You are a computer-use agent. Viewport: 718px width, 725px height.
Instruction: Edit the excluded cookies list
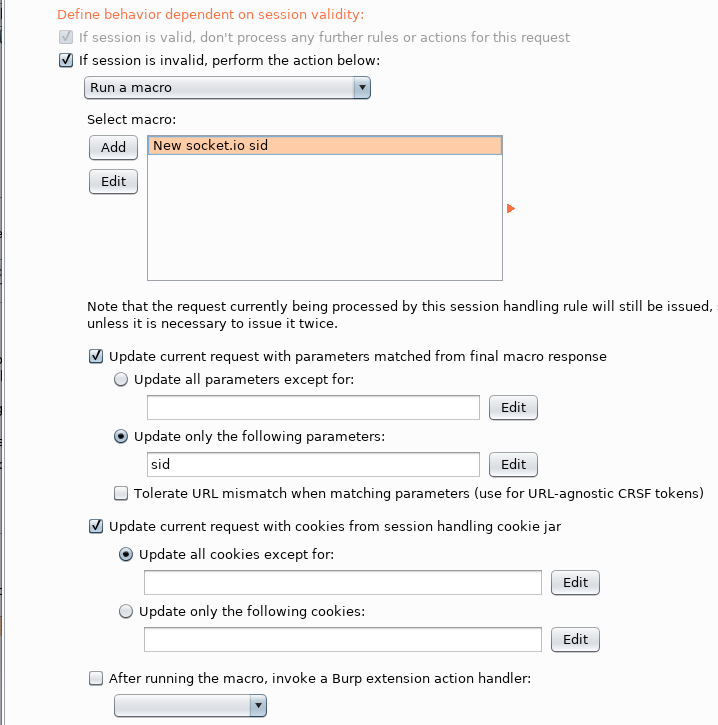pyautogui.click(x=575, y=583)
